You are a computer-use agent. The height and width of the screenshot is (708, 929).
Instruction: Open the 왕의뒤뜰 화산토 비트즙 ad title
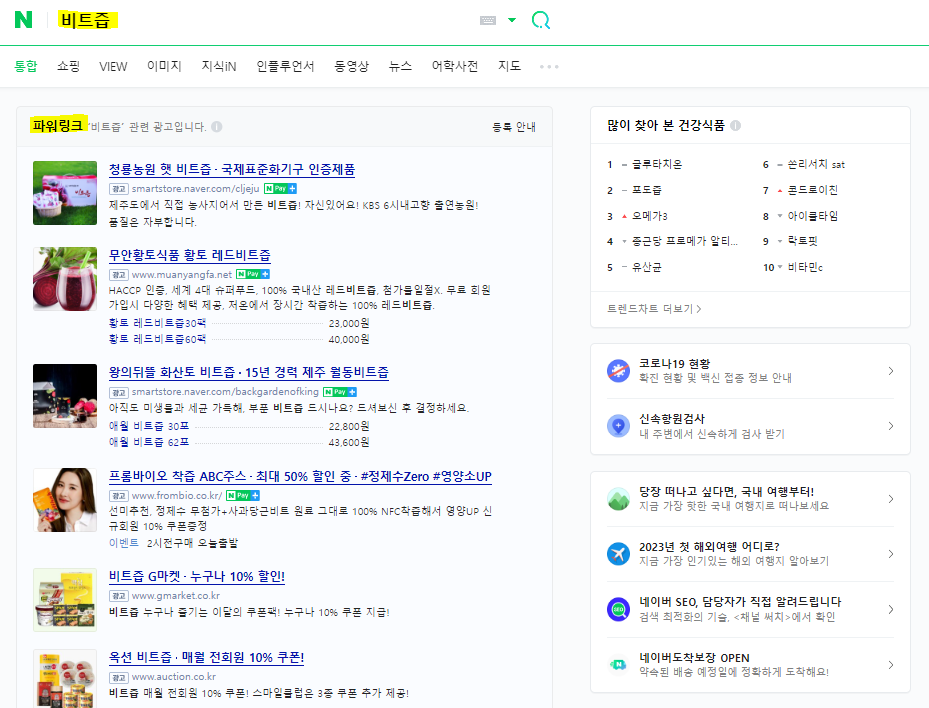pos(249,372)
